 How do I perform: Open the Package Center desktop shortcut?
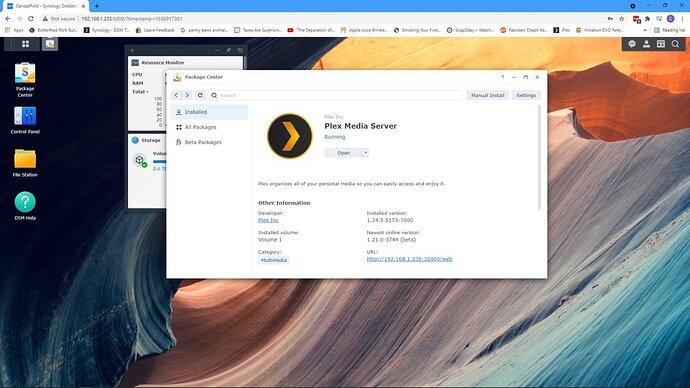(25, 80)
